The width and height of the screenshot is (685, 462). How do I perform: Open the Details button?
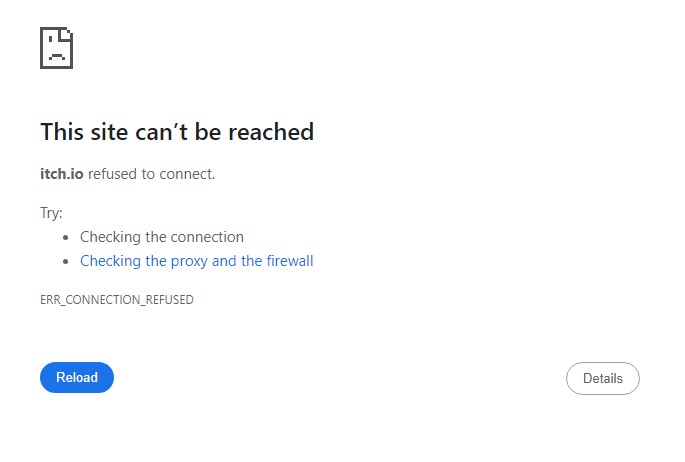point(602,378)
